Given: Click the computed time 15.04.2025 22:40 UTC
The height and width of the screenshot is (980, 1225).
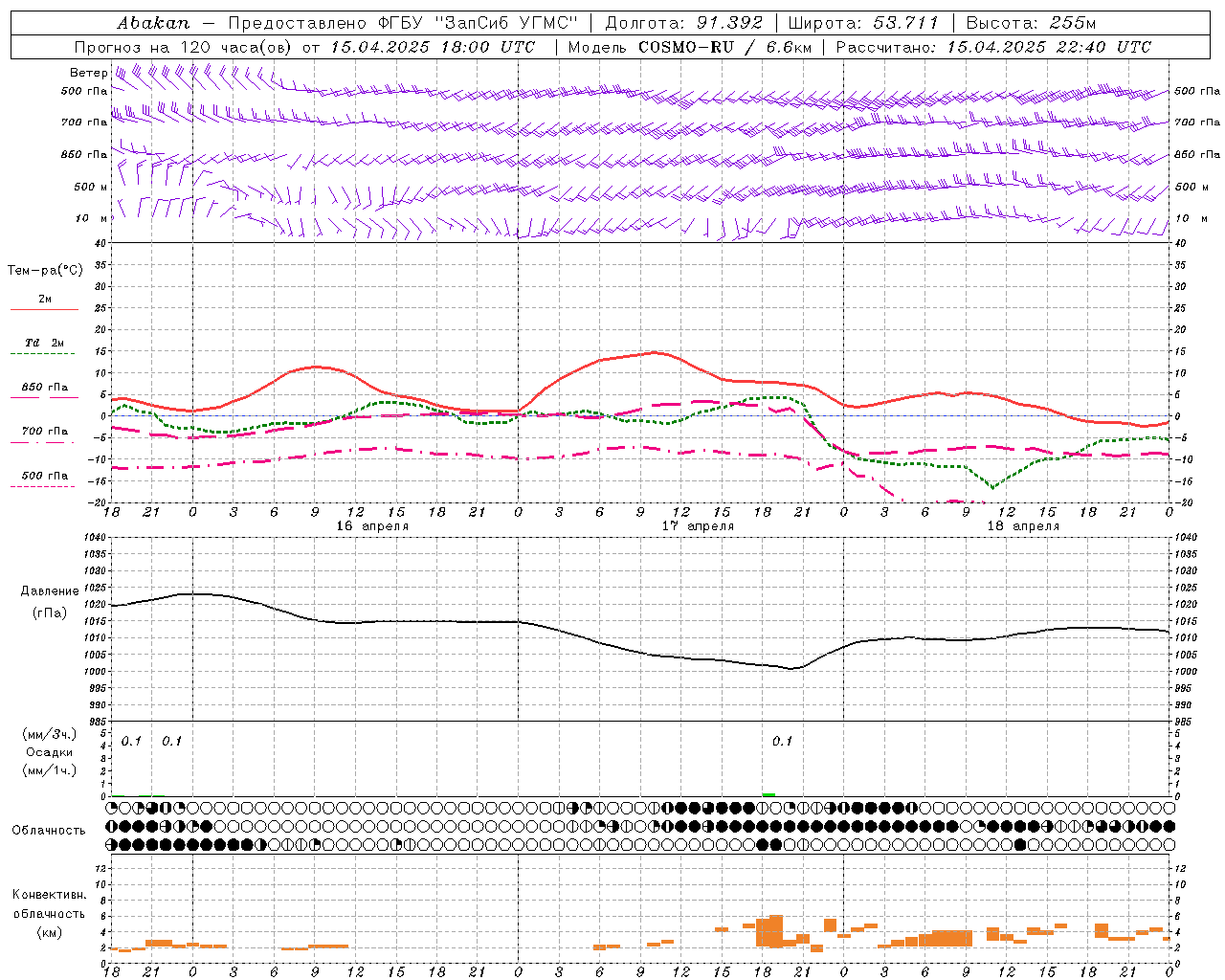Looking at the screenshot, I should coord(1049,47).
